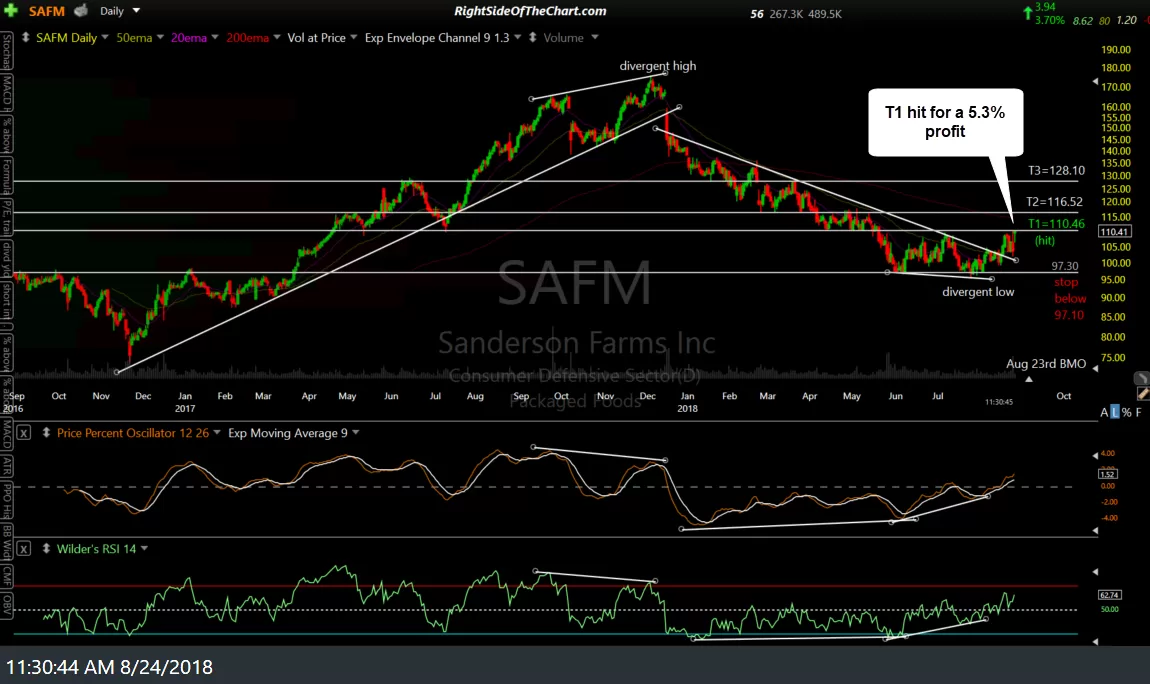The image size is (1150, 684).
Task: Click the gray curved tab icon above the pencil
Action: [1141, 378]
